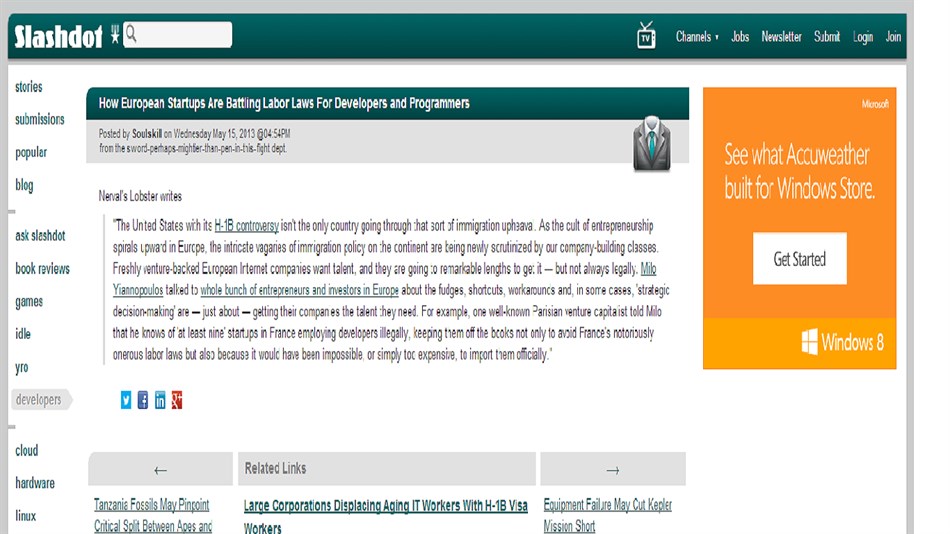Expand the Channels dropdown menu
950x534 pixels.
(x=697, y=37)
